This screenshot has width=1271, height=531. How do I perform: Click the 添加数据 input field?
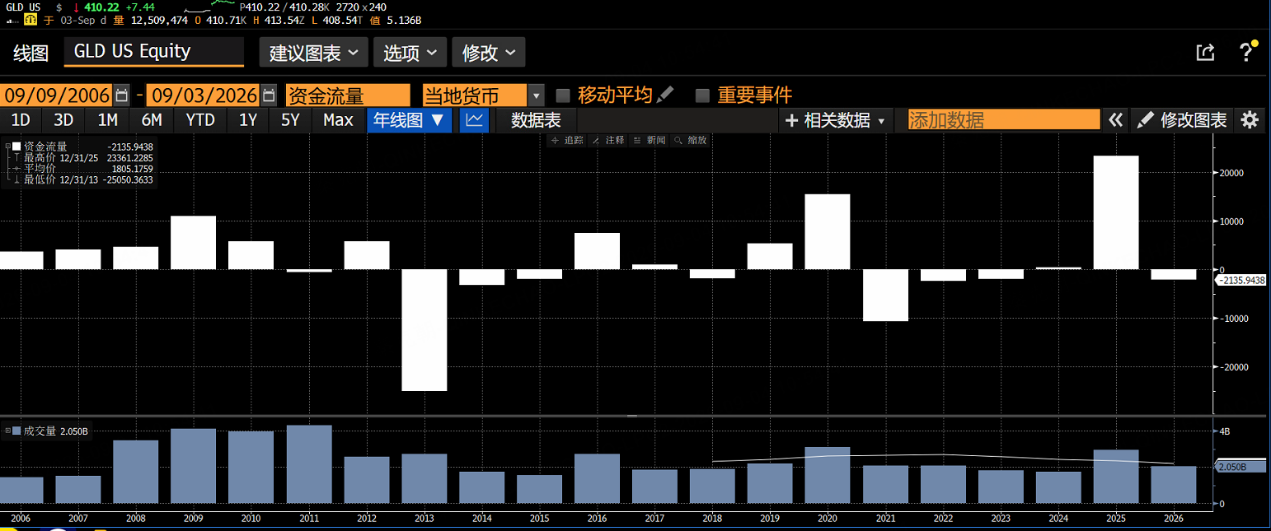1003,120
